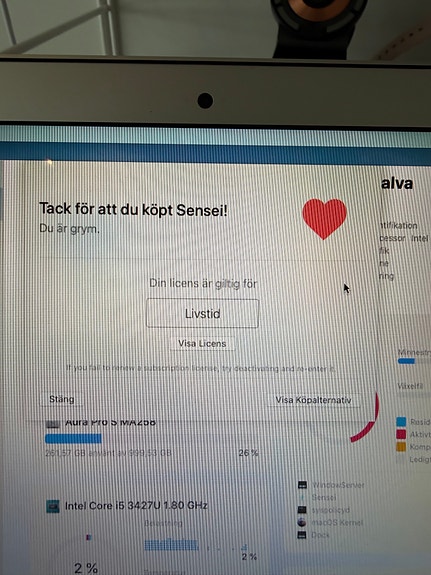Screen dimensions: 431x575
Task: Click the orange Komprimerat legend swatch
Action: pos(401,447)
